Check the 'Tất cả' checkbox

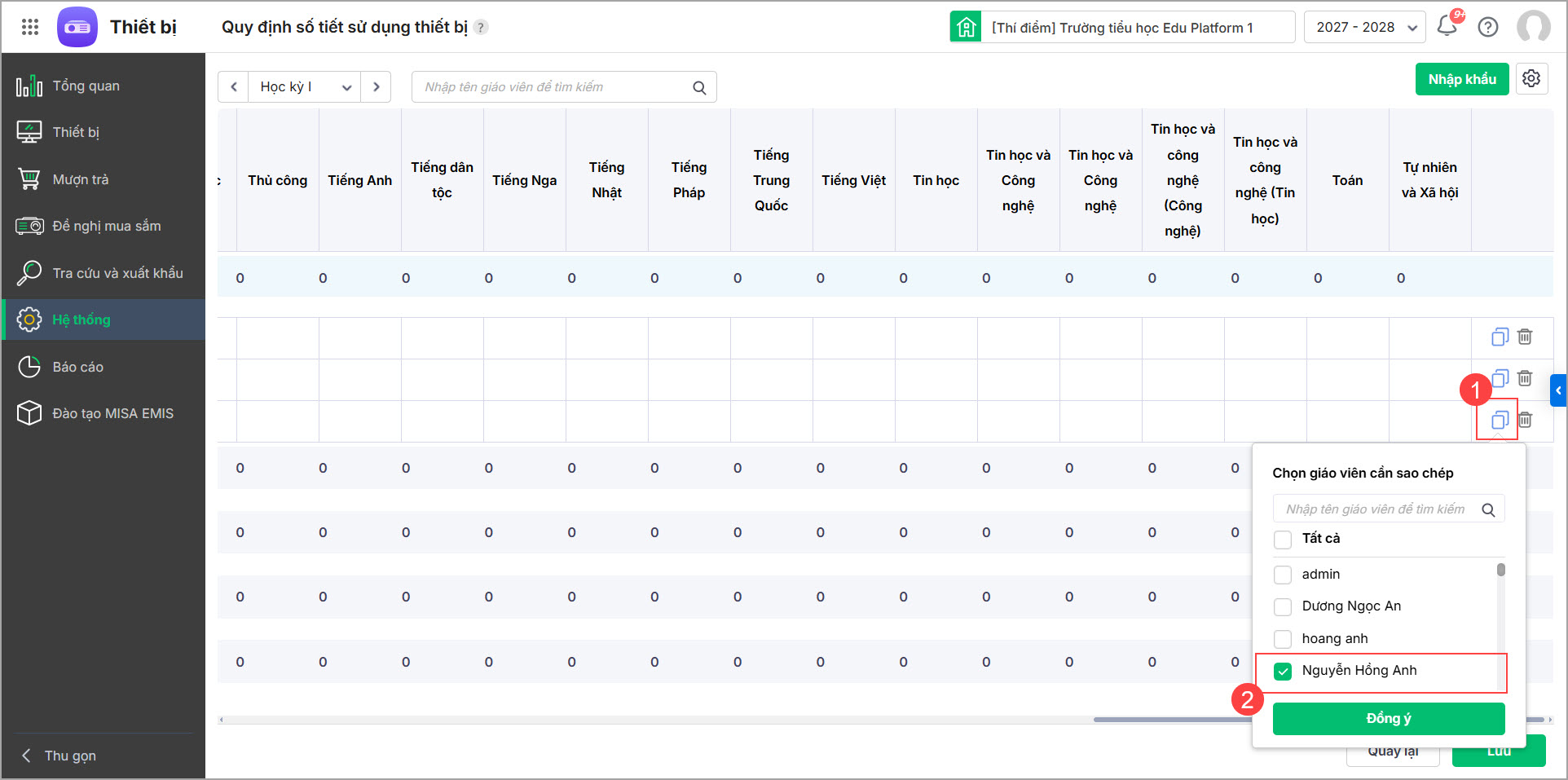point(1283,539)
